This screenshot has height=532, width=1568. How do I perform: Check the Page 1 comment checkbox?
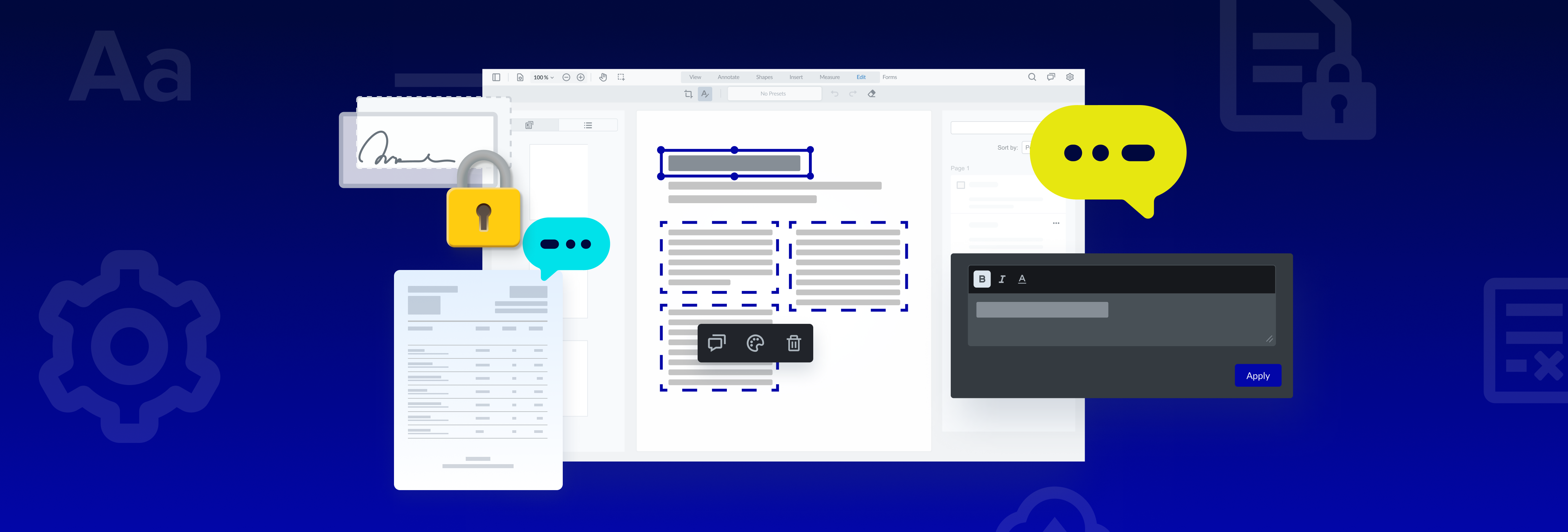960,185
